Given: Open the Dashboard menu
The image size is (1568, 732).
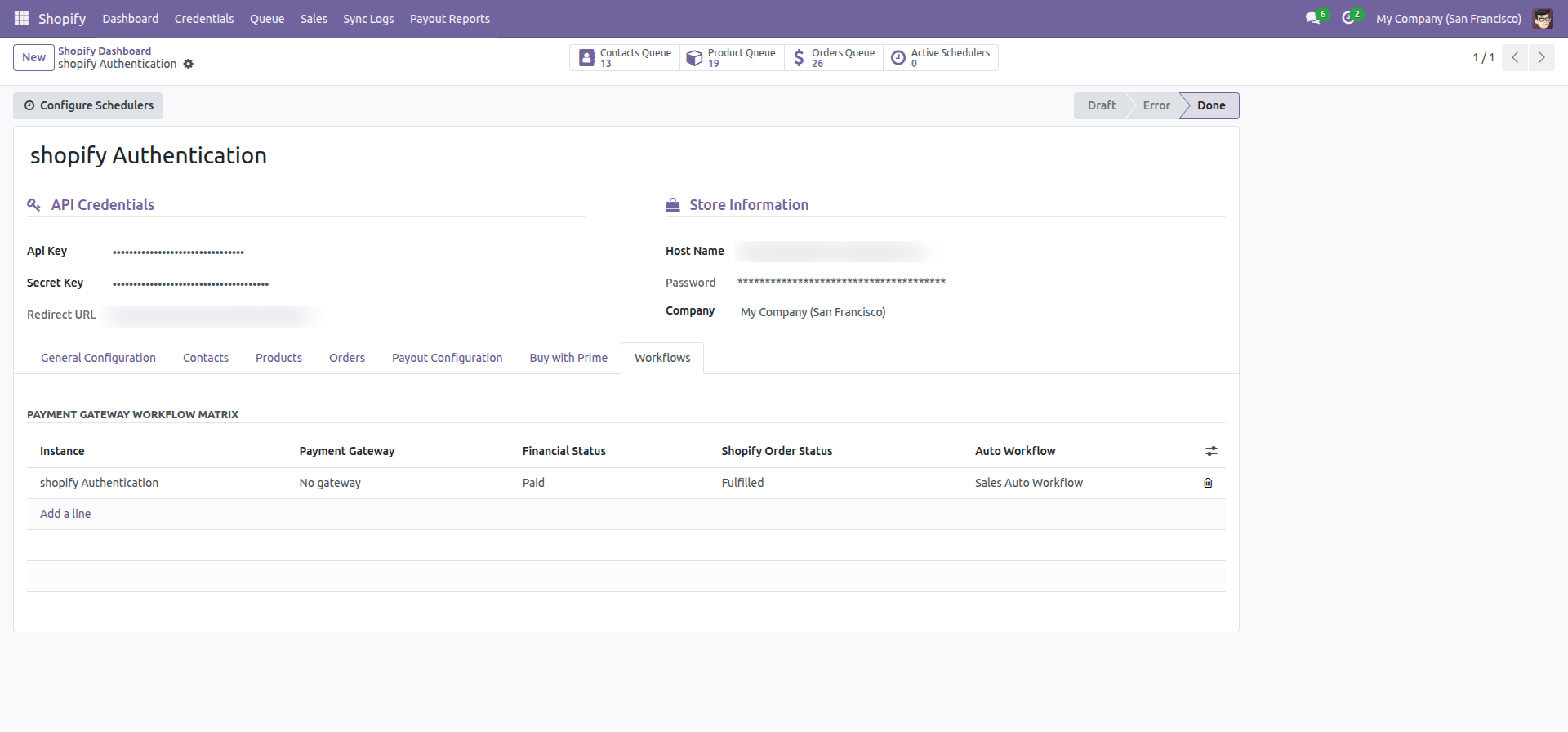Looking at the screenshot, I should coord(131,18).
